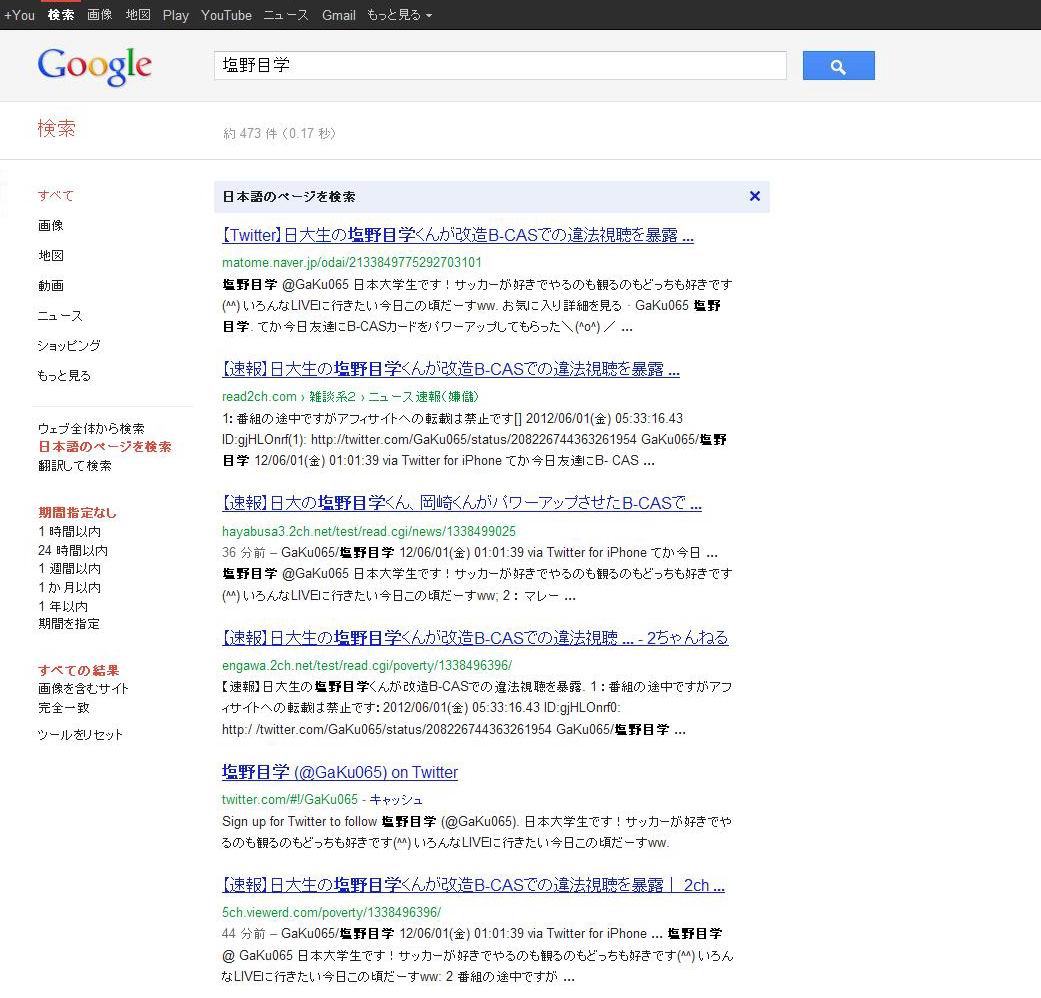
Task: Open 画像 in the top black bar
Action: [100, 15]
